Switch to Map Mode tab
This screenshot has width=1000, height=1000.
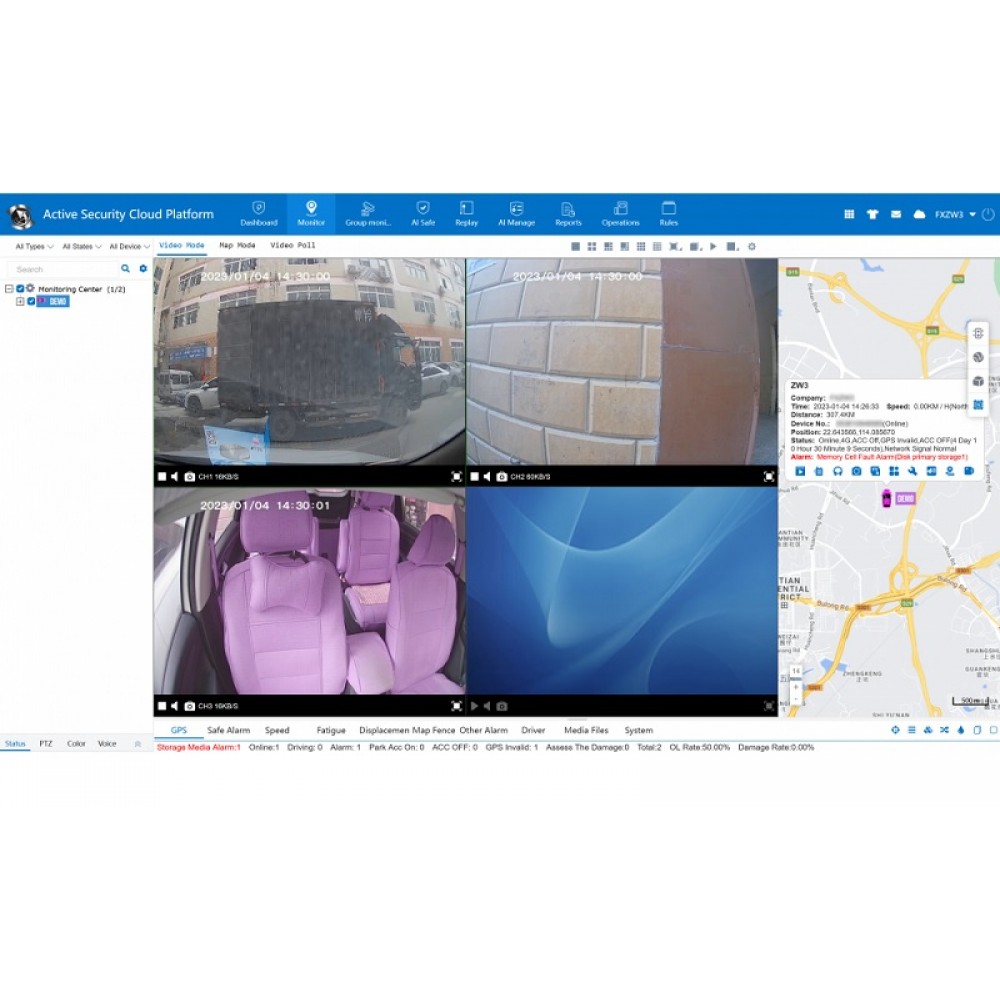(x=237, y=245)
